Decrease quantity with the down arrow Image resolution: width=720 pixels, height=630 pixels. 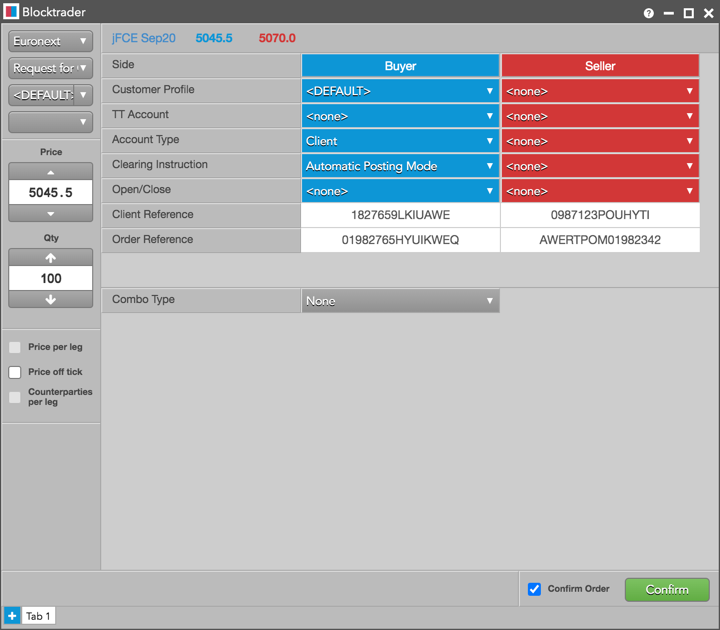pos(51,299)
